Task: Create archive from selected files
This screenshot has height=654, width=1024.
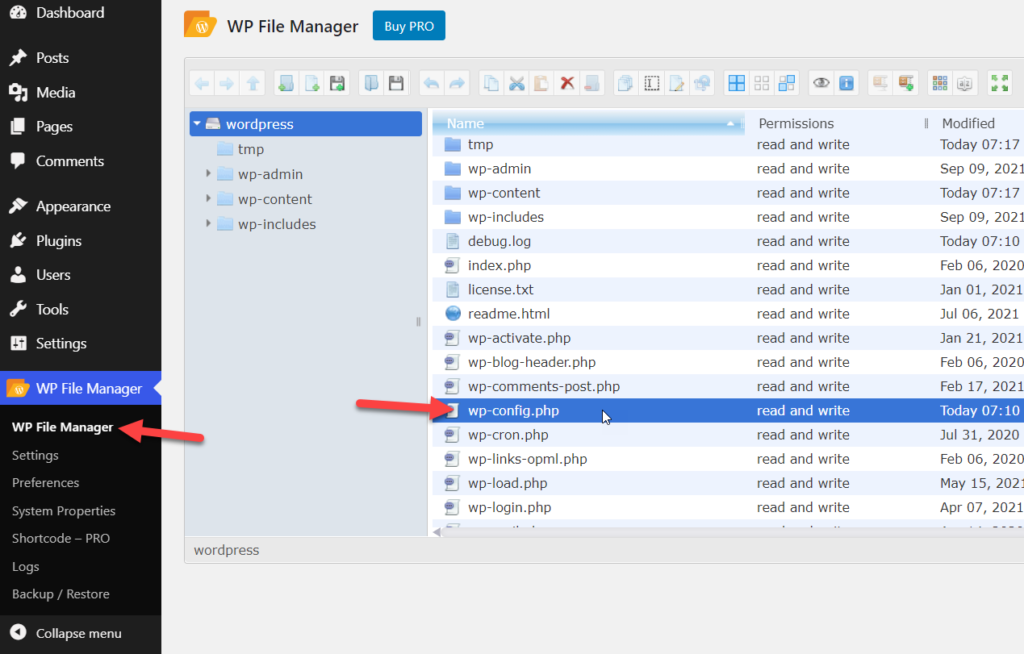Action: tap(906, 84)
